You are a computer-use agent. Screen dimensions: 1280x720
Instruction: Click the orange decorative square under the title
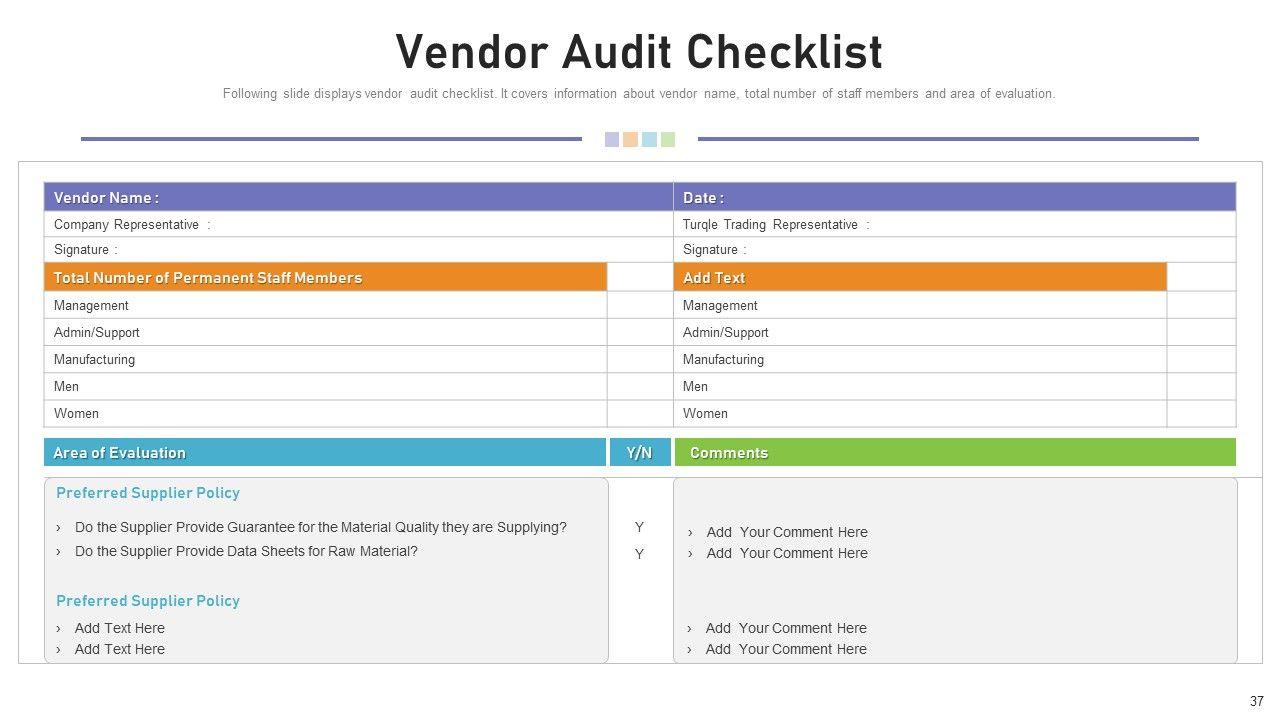tap(630, 140)
